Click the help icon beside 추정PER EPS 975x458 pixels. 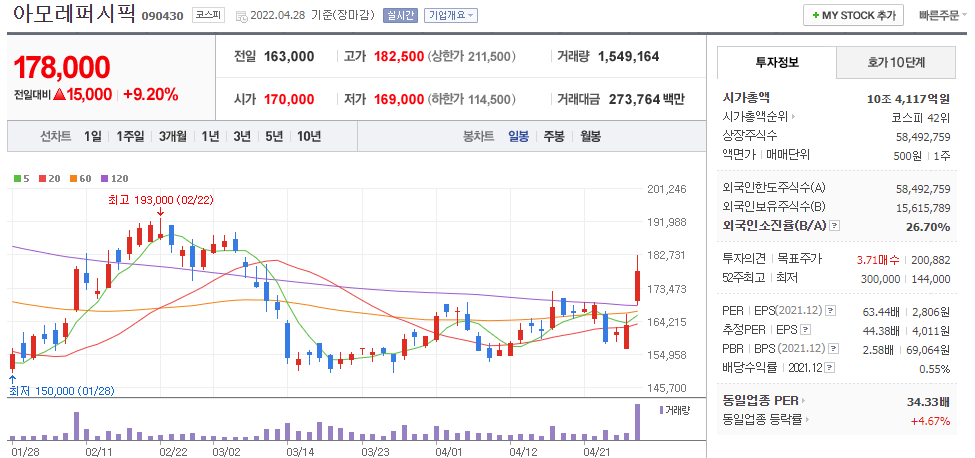tap(806, 329)
